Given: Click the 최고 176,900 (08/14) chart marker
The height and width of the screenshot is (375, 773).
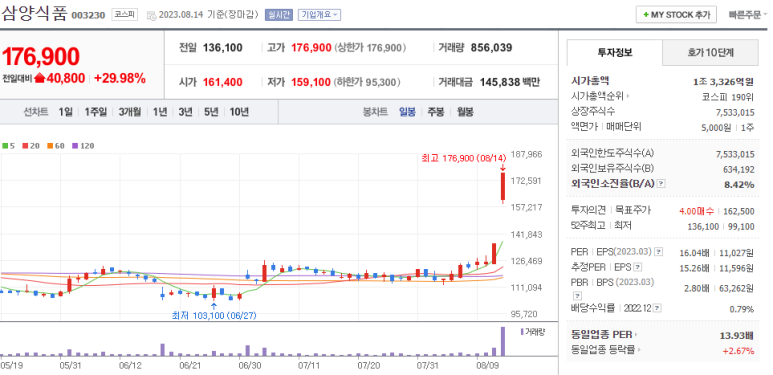Looking at the screenshot, I should pos(464,158).
